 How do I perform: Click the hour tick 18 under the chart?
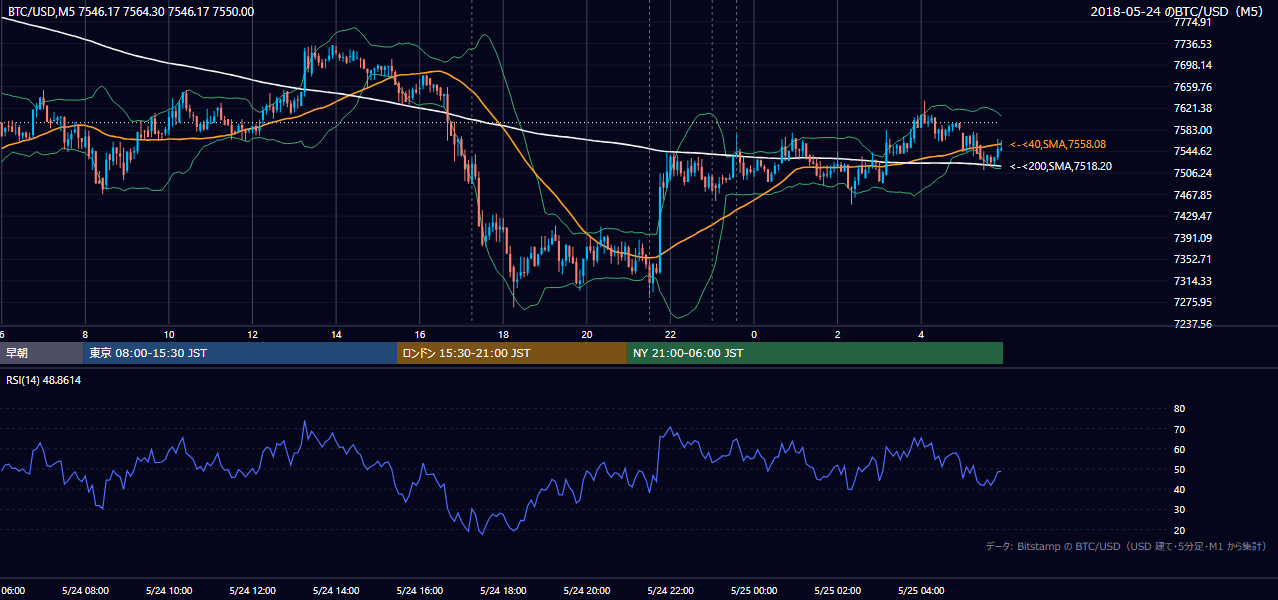[504, 334]
